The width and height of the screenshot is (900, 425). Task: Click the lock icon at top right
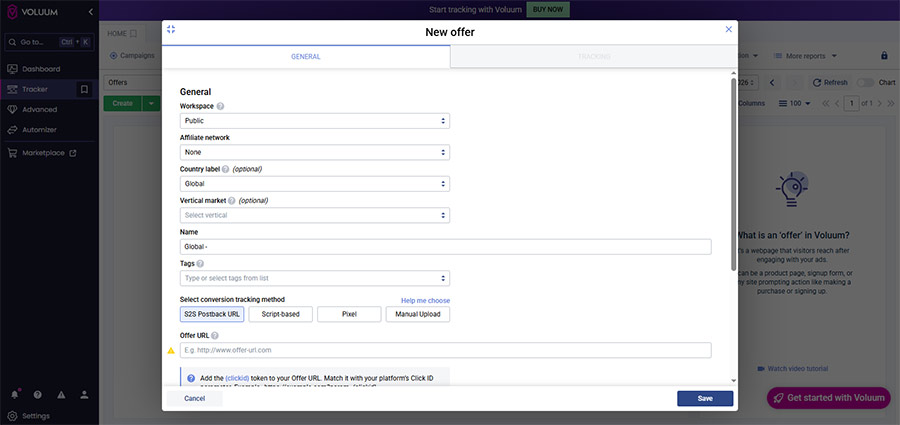pos(883,55)
